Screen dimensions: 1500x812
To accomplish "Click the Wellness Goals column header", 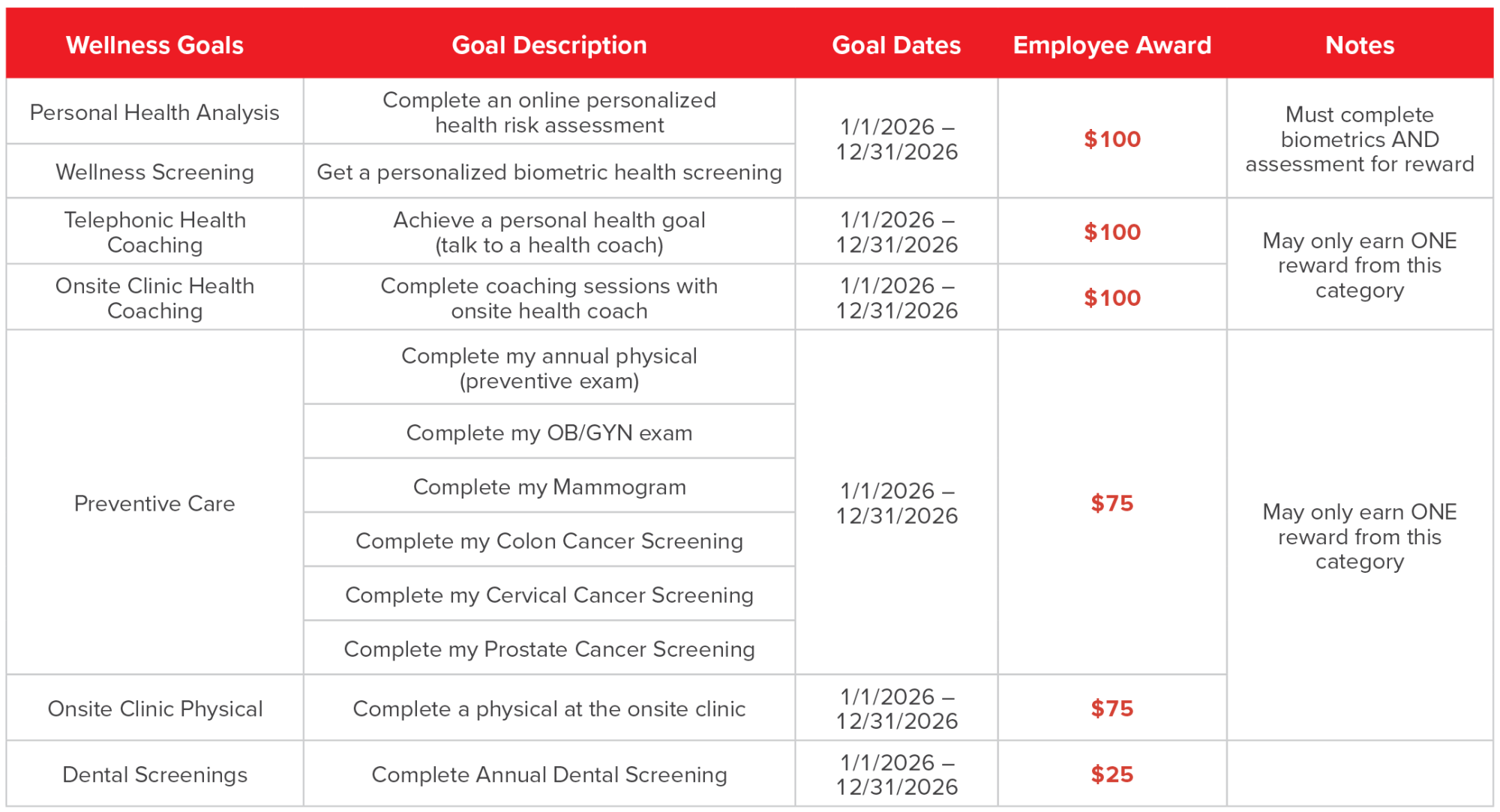I will pyautogui.click(x=154, y=45).
